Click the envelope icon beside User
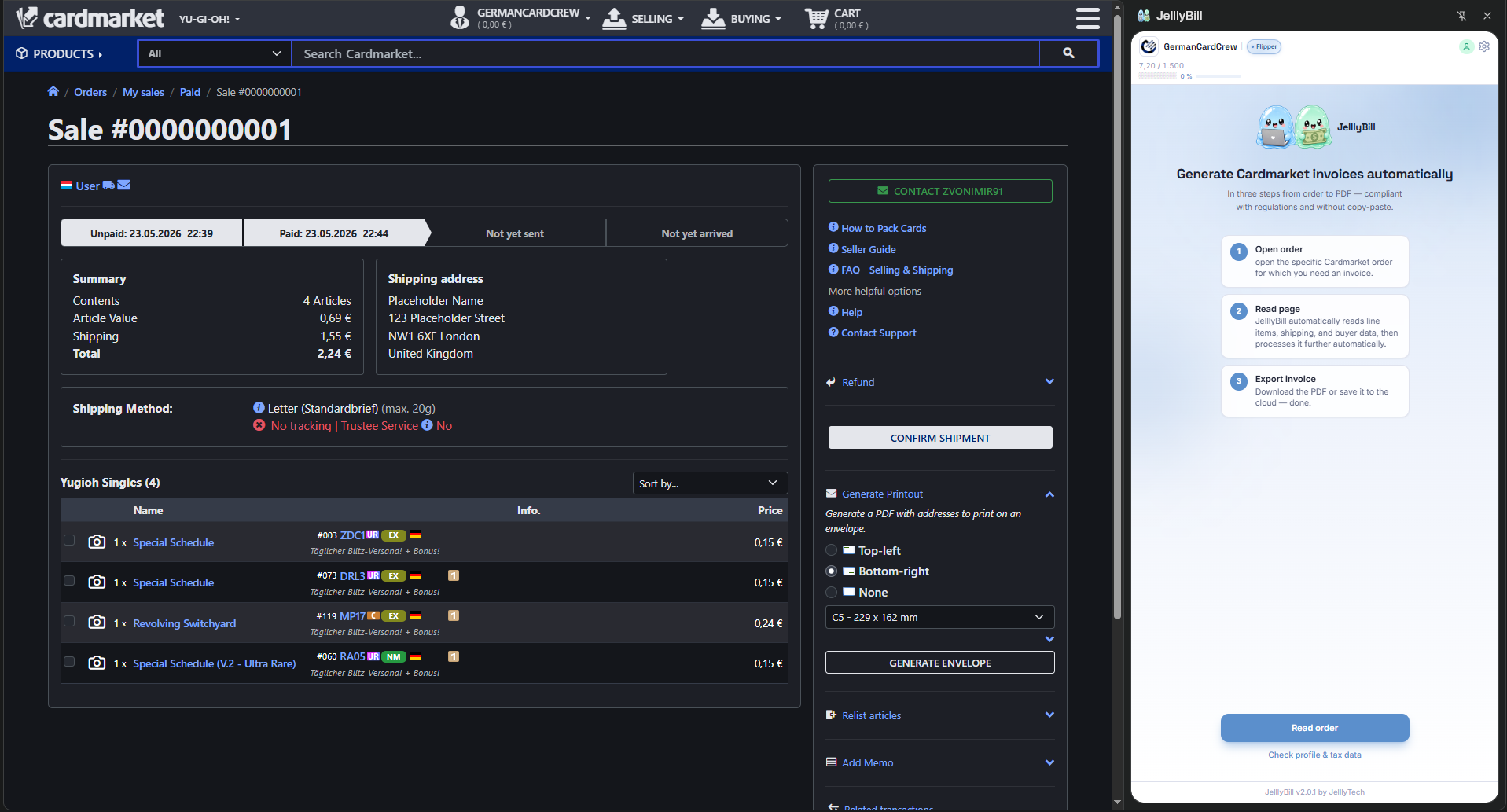Viewport: 1507px width, 812px height. tap(124, 186)
